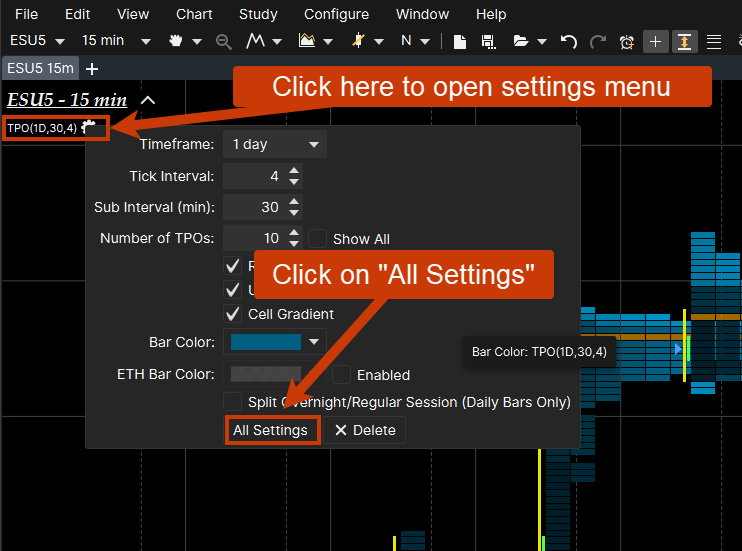Image resolution: width=742 pixels, height=551 pixels.
Task: Toggle the crosshair plus icon
Action: click(656, 42)
